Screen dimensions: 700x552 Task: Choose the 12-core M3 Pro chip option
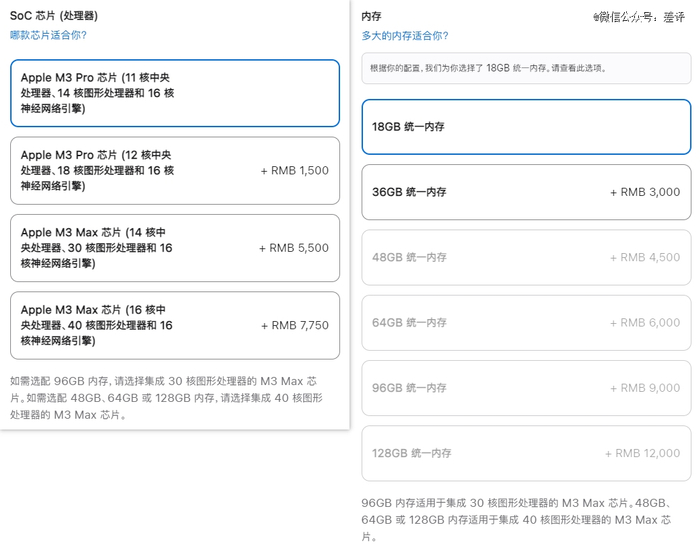[x=175, y=171]
